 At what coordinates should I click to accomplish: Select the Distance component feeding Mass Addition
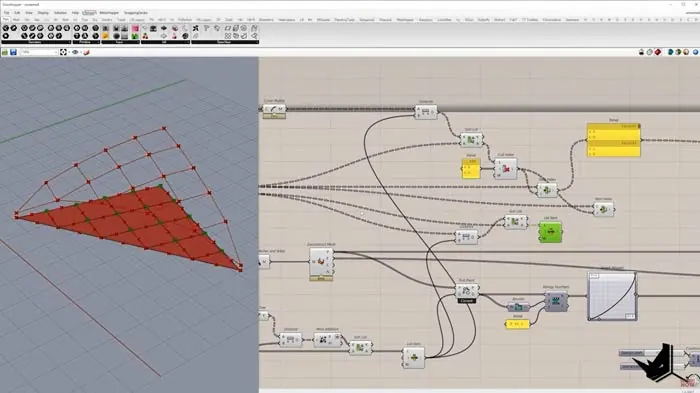click(x=291, y=340)
